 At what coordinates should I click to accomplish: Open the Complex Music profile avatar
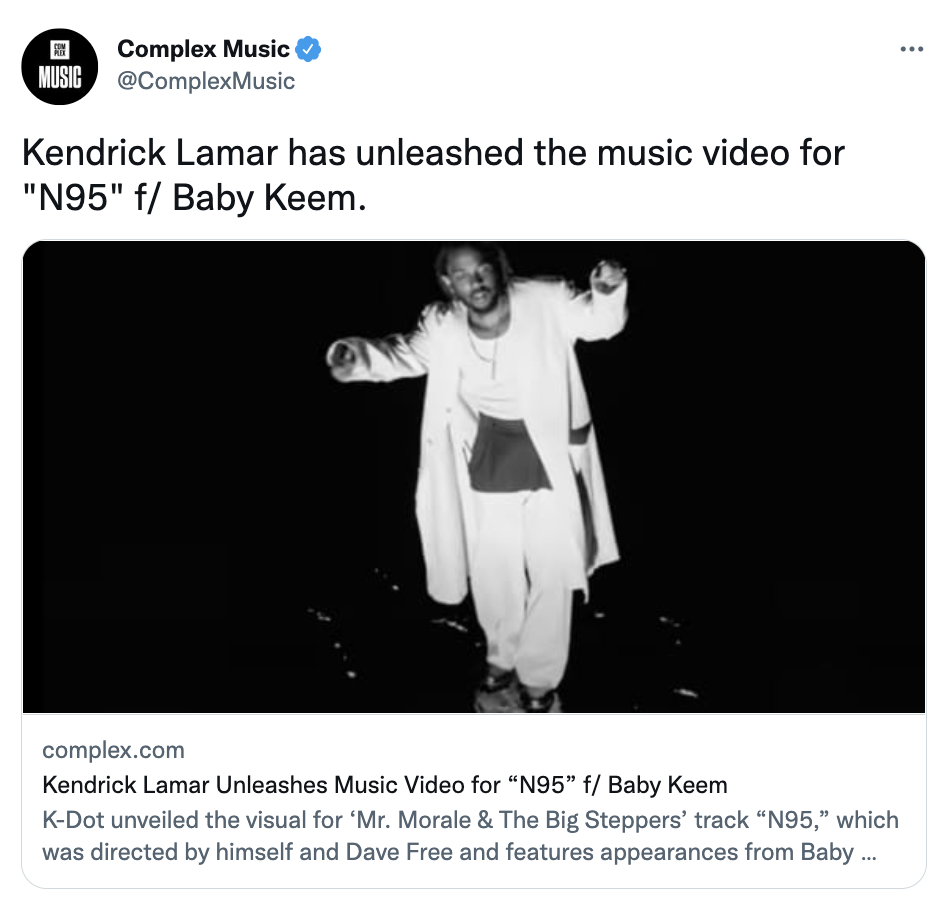tap(59, 67)
